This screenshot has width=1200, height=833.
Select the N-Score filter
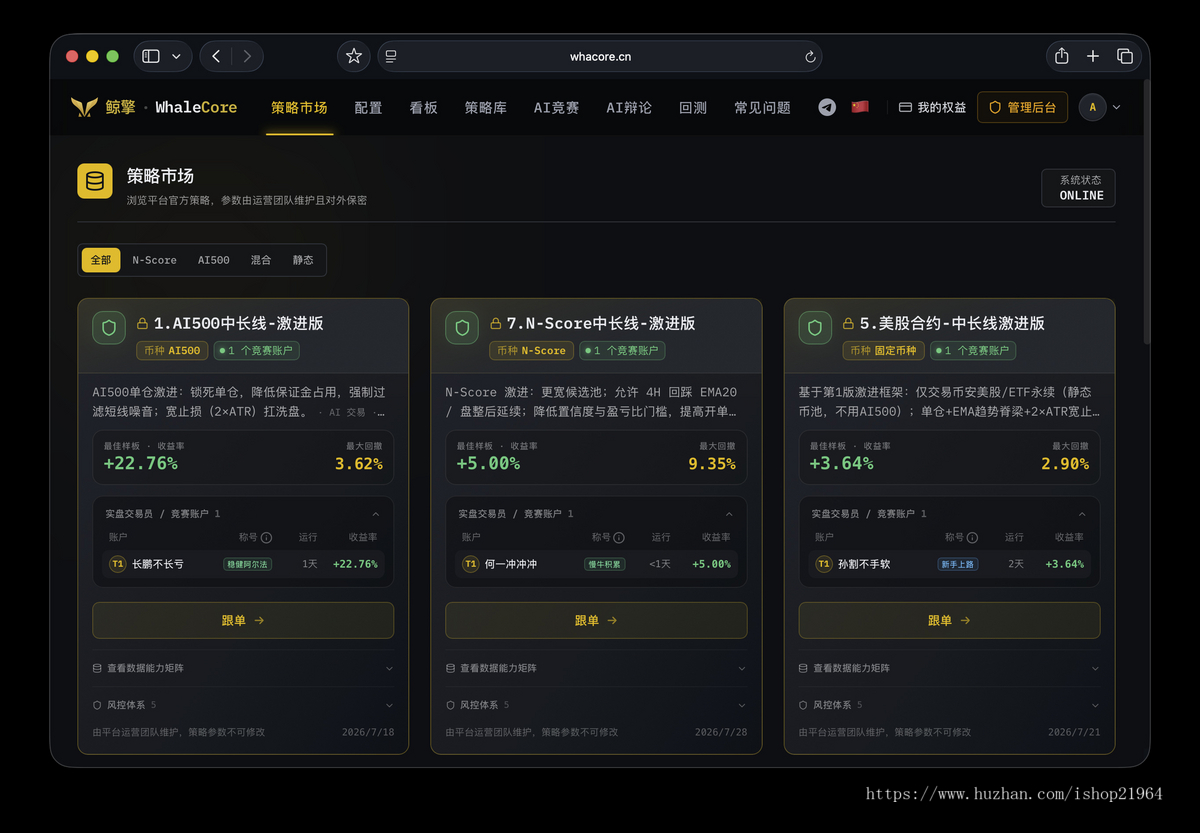pyautogui.click(x=154, y=260)
